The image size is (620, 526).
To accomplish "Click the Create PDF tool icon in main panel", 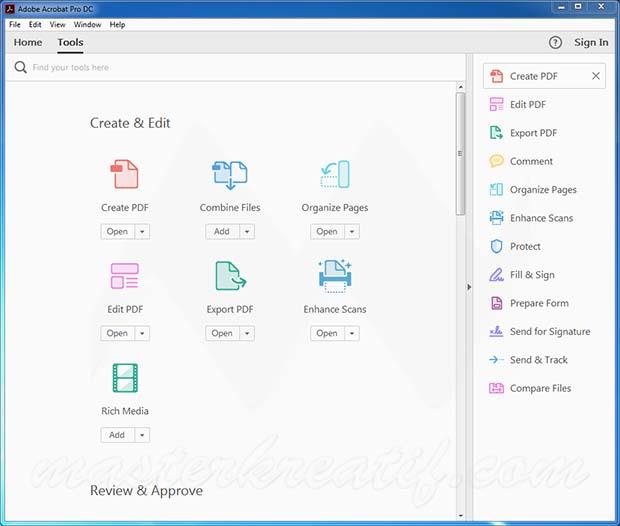I will pos(124,174).
